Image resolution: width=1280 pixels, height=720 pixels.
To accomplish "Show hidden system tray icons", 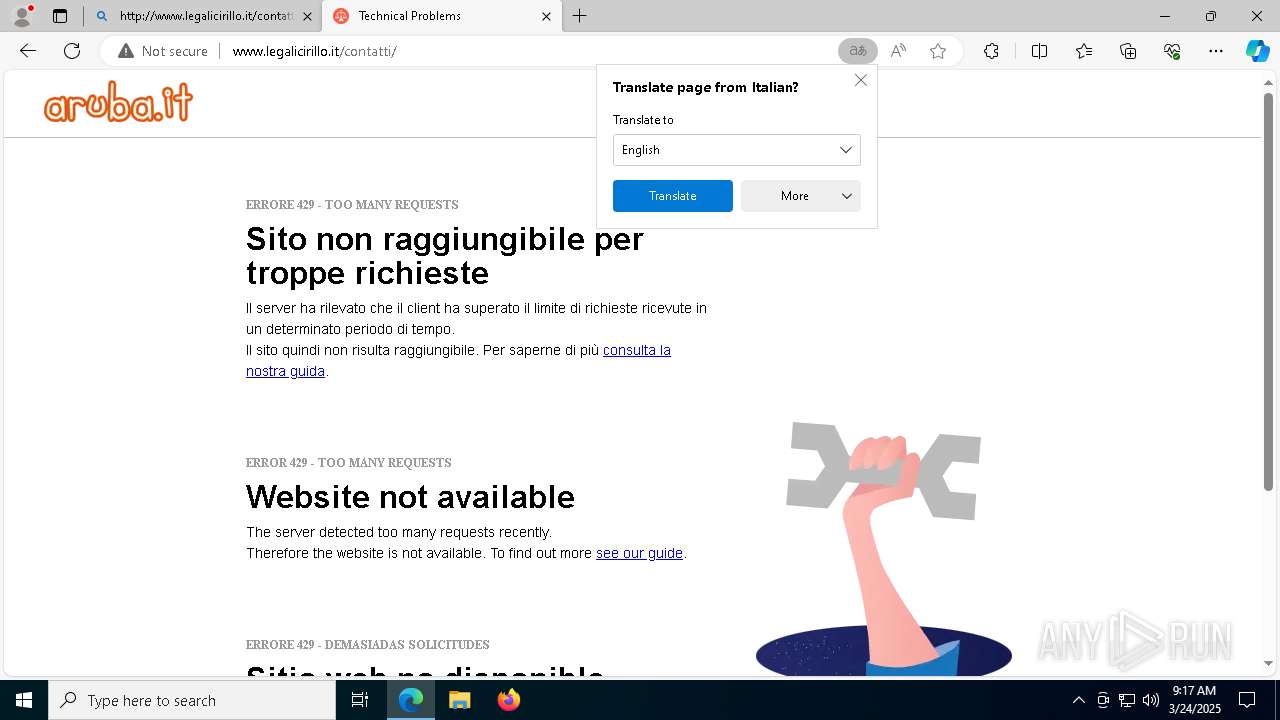I will tap(1078, 700).
